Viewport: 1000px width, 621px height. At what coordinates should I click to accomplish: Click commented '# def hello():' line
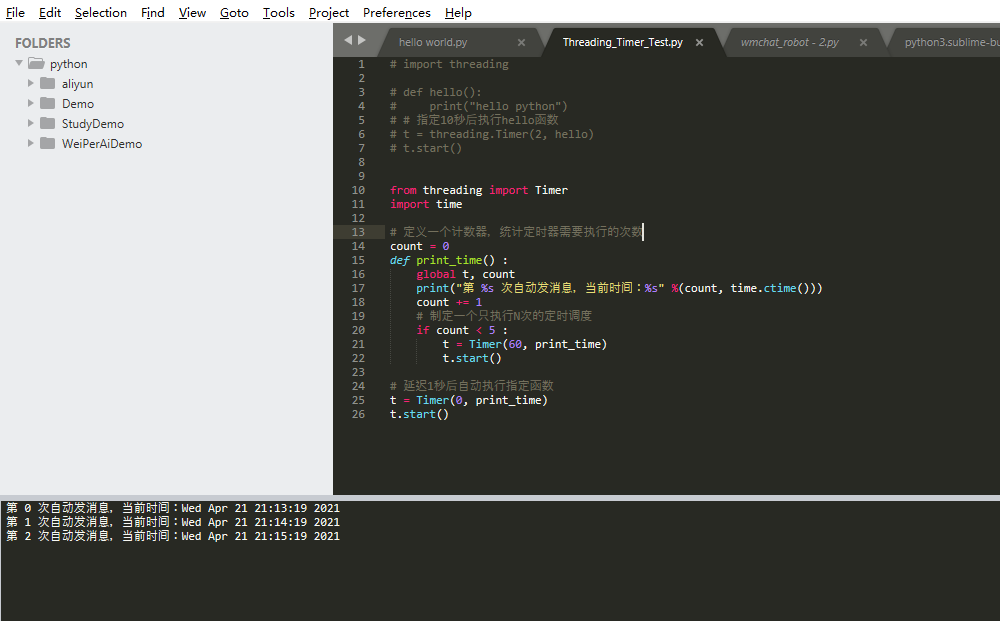436,92
